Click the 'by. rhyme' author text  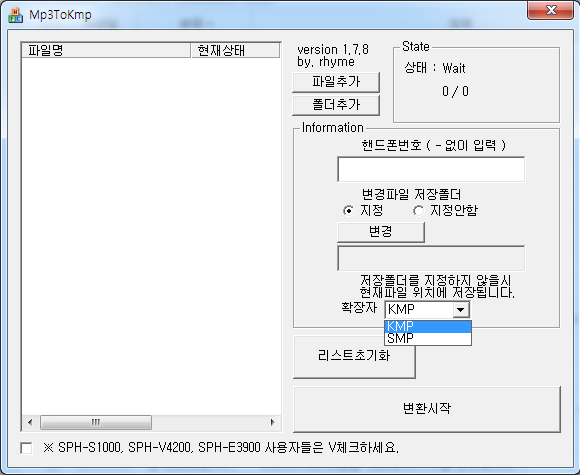pyautogui.click(x=326, y=61)
